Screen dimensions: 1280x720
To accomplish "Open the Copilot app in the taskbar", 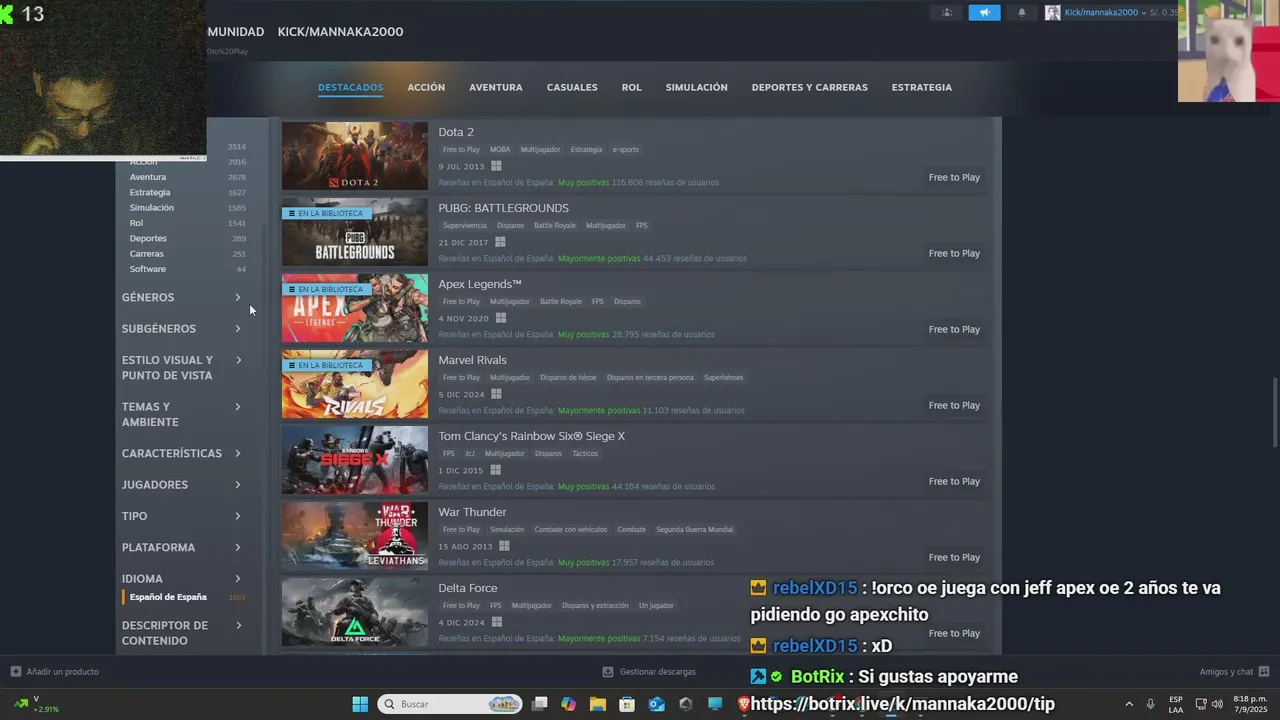I will [x=569, y=704].
